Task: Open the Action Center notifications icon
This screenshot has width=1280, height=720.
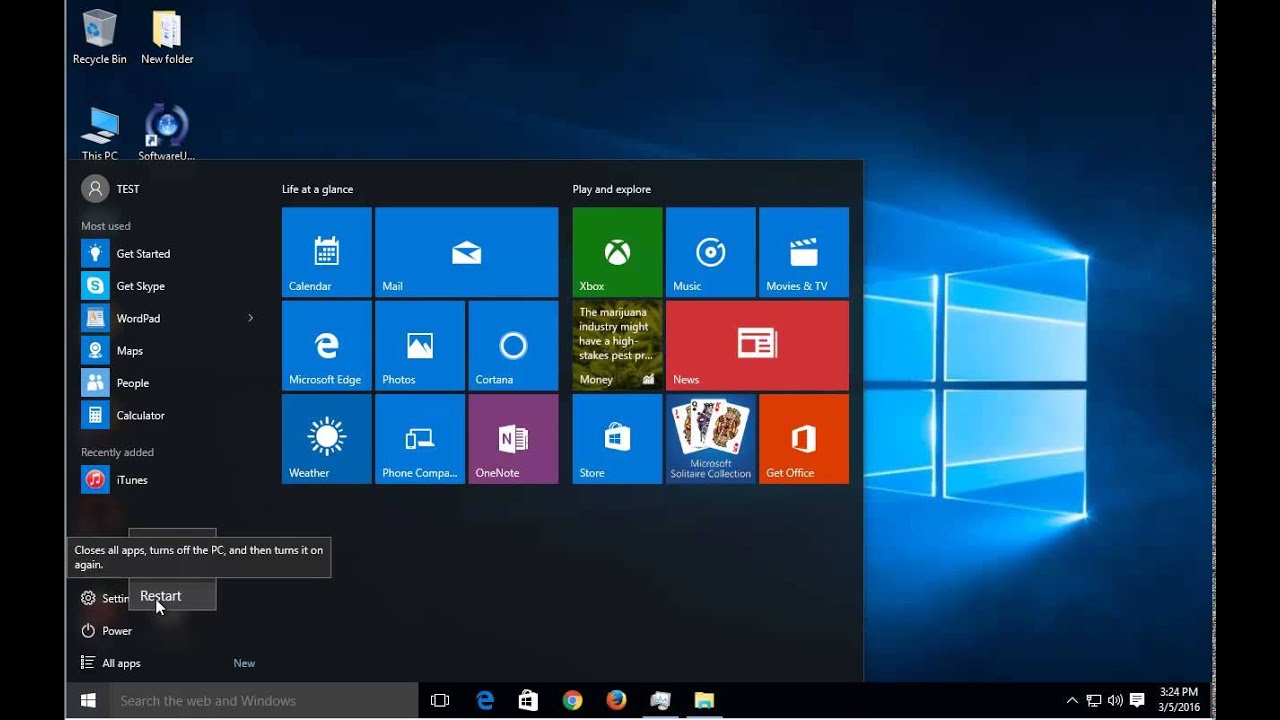Action: point(1136,701)
